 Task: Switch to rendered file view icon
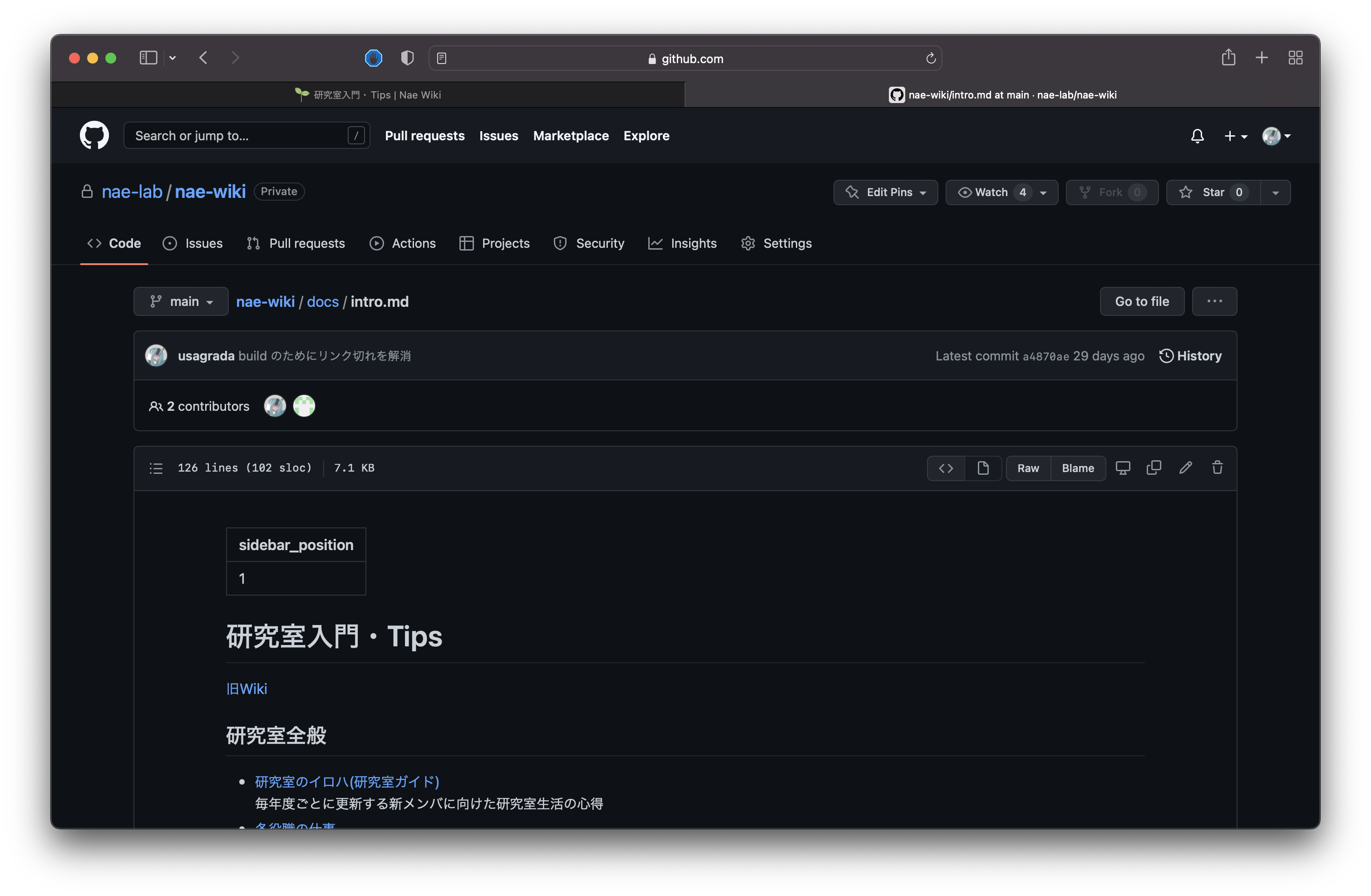pyautogui.click(x=983, y=468)
